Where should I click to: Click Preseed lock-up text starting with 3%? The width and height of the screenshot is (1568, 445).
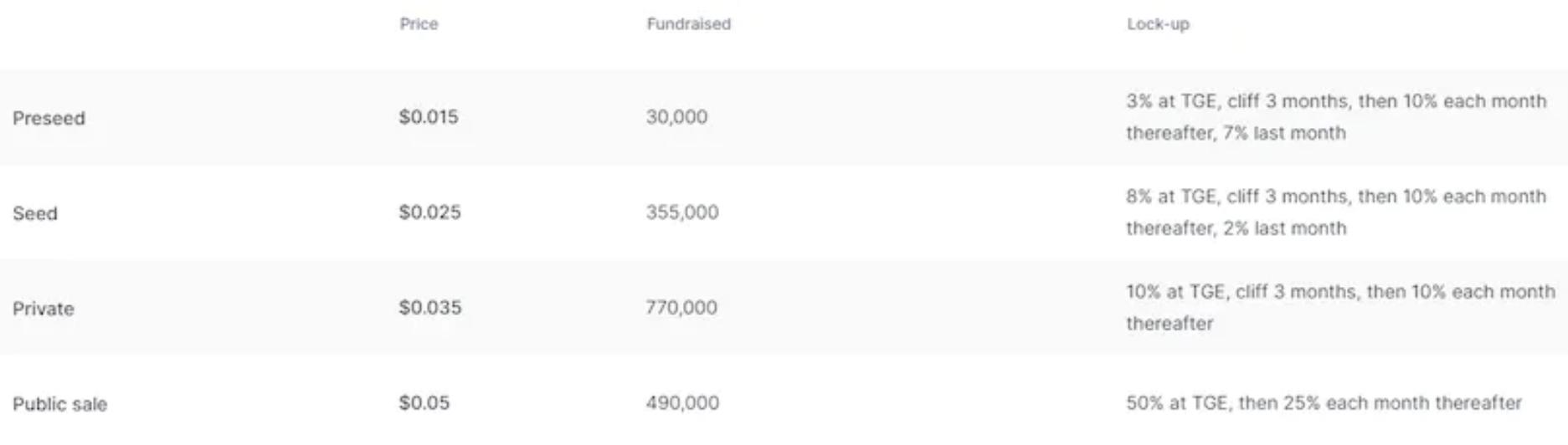(x=1335, y=102)
